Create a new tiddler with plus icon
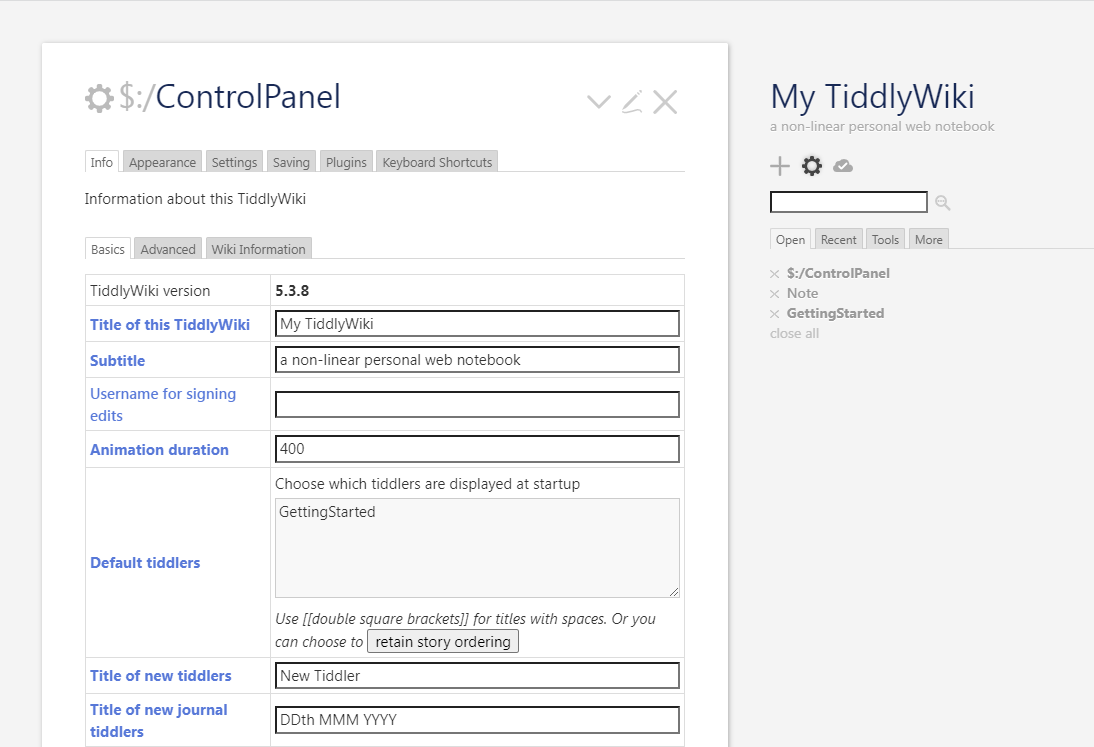This screenshot has width=1094, height=747. [x=780, y=166]
